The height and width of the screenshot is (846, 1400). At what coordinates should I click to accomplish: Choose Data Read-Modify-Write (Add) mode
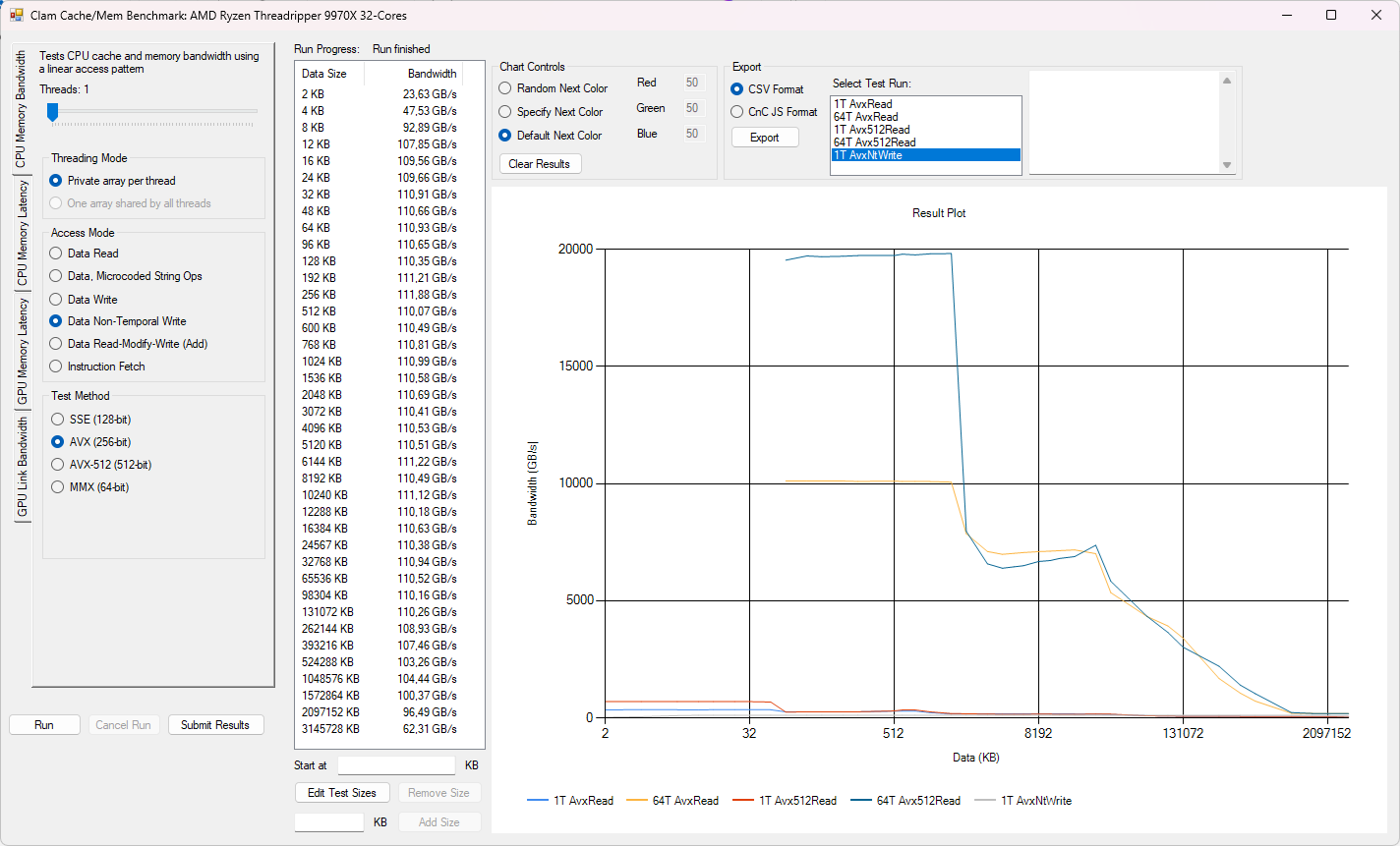click(129, 344)
